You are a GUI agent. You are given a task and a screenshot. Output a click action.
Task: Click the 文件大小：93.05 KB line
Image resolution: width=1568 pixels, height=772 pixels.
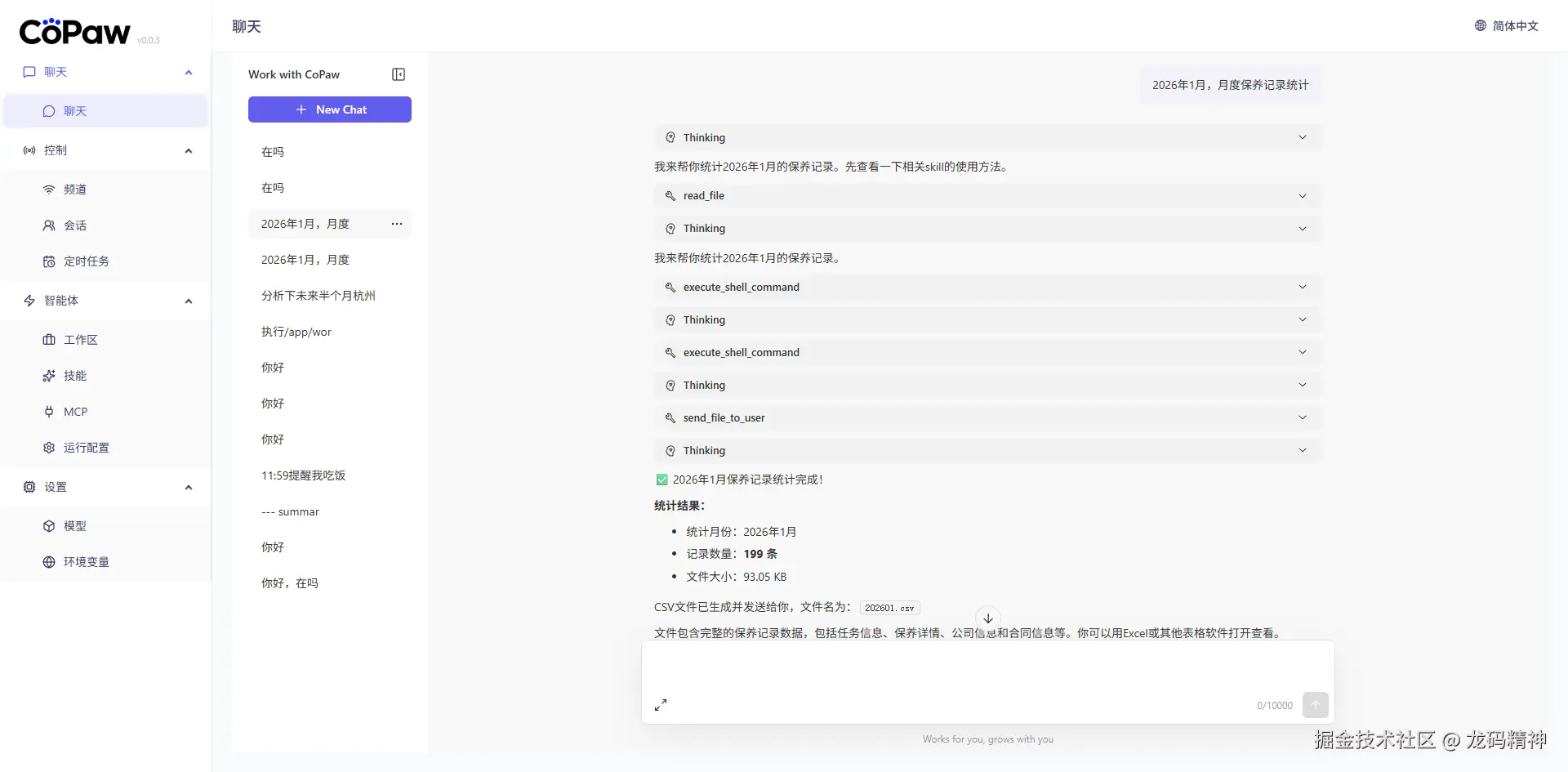pyautogui.click(x=736, y=577)
